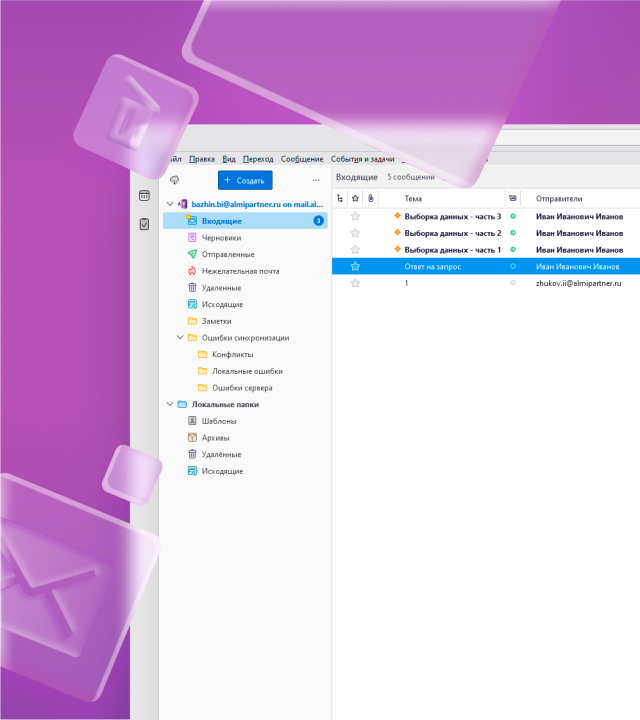Open the tasks icon in the left sidebar
640x720 pixels.
144,224
